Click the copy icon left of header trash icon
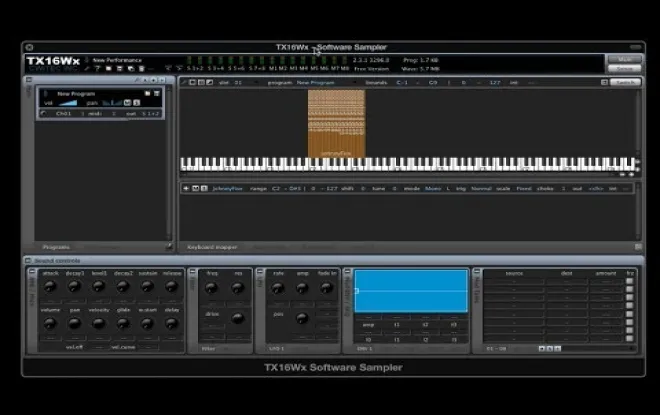 pos(130,69)
